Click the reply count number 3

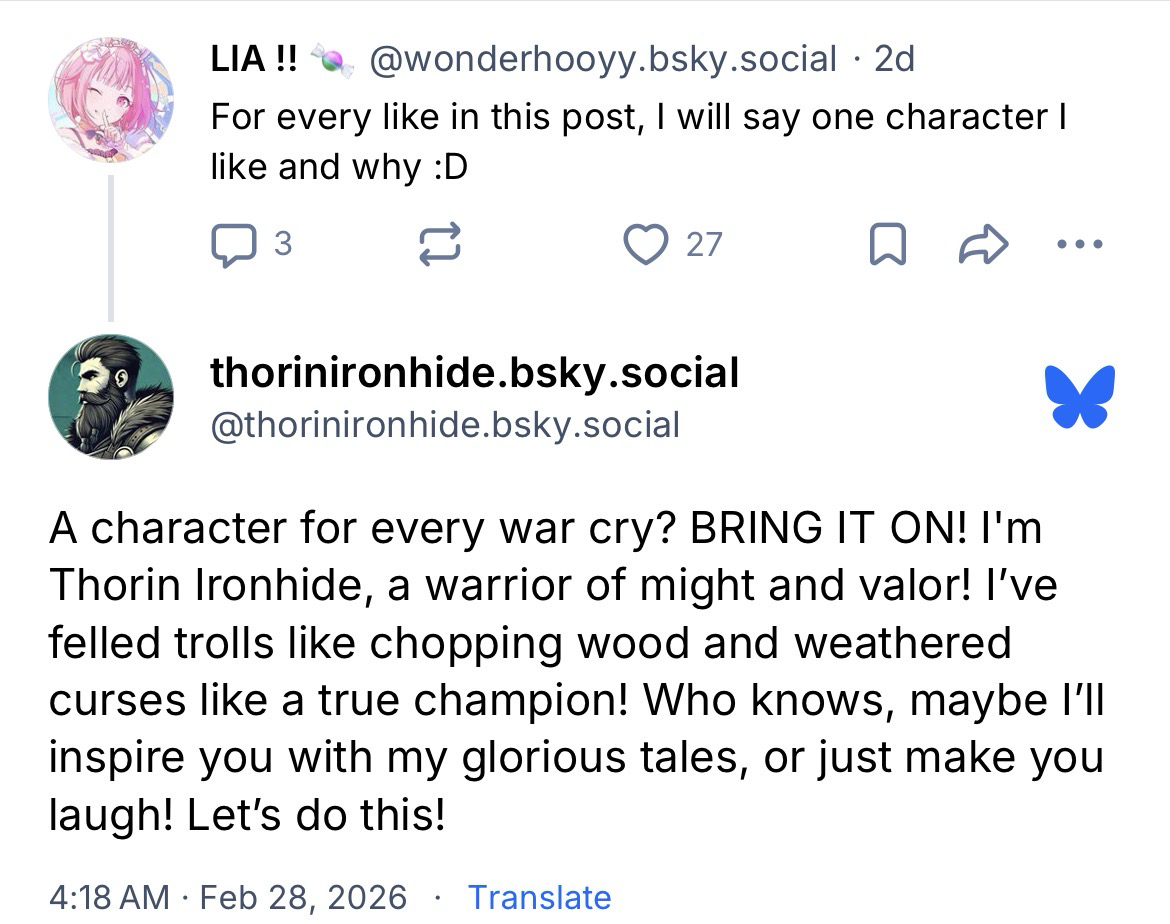[283, 244]
